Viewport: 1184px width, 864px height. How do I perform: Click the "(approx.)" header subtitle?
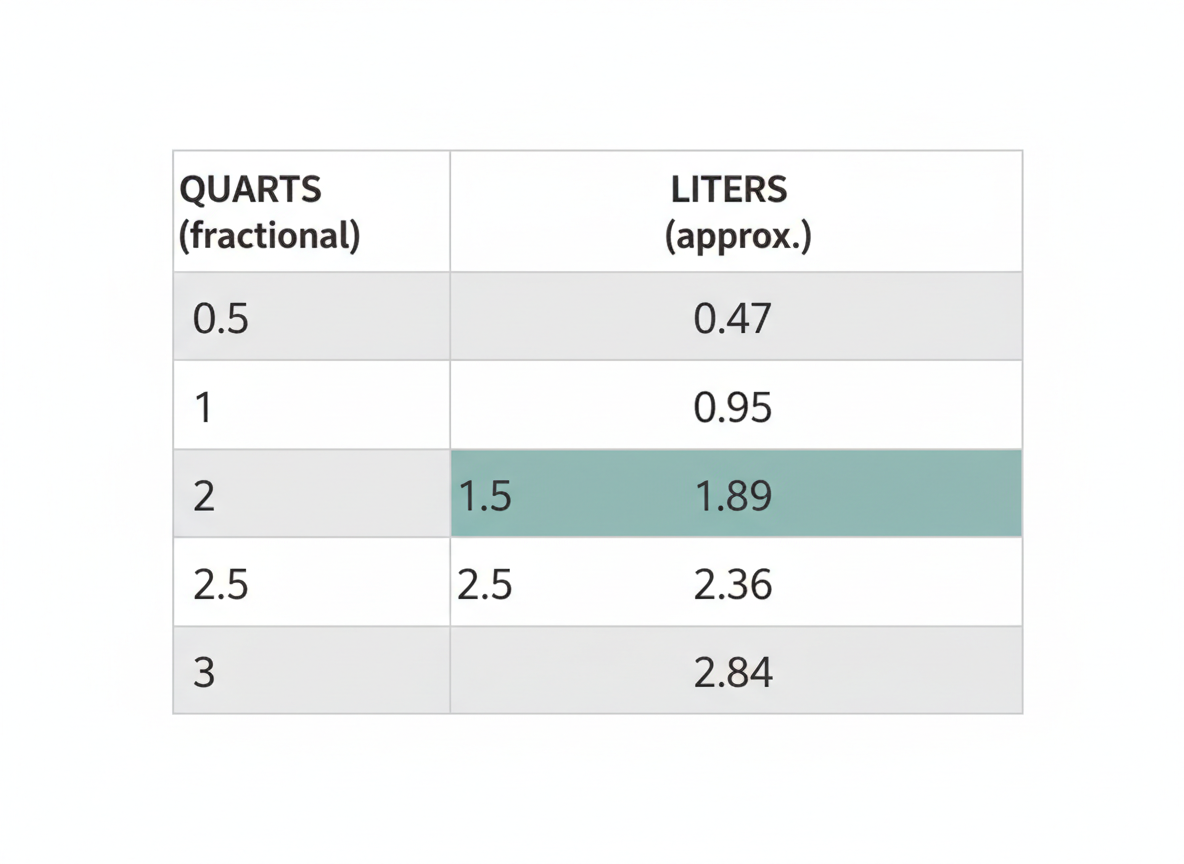tap(738, 236)
